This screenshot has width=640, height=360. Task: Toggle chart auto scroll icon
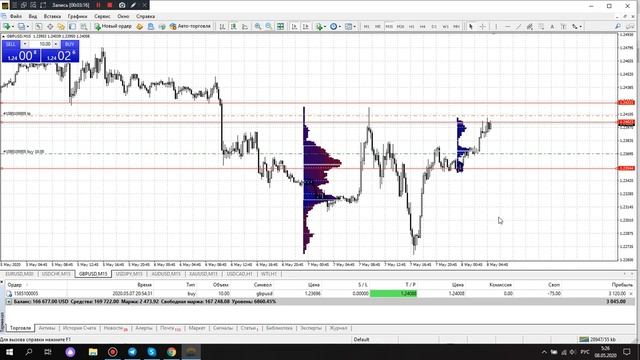[x=294, y=27]
